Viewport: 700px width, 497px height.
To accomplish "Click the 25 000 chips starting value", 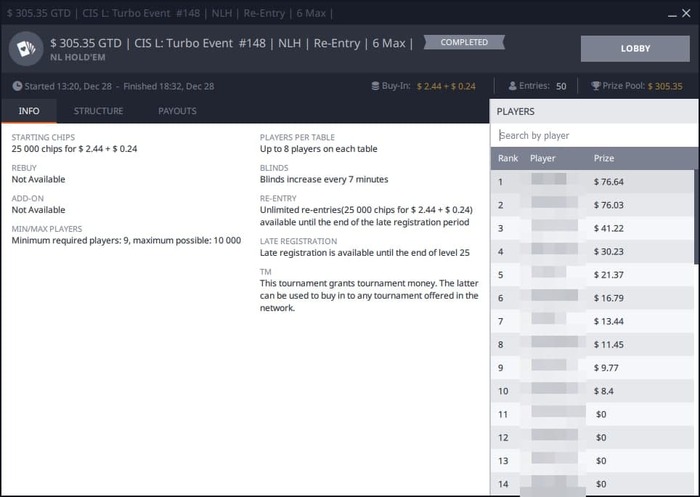I will (x=74, y=149).
